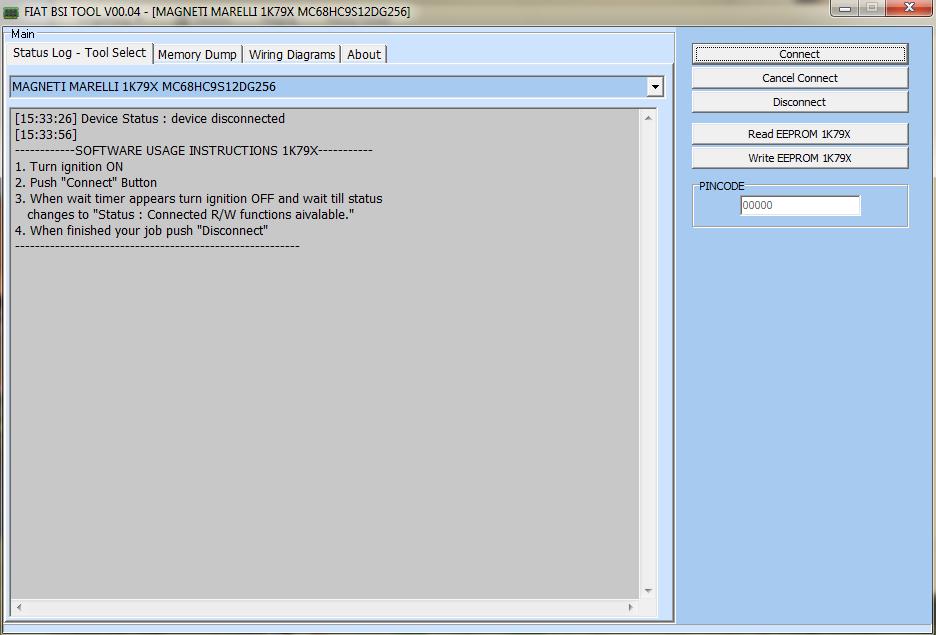Click the 'Connected R/W functions aivalable' line
Image resolution: width=936 pixels, height=635 pixels.
click(x=190, y=215)
